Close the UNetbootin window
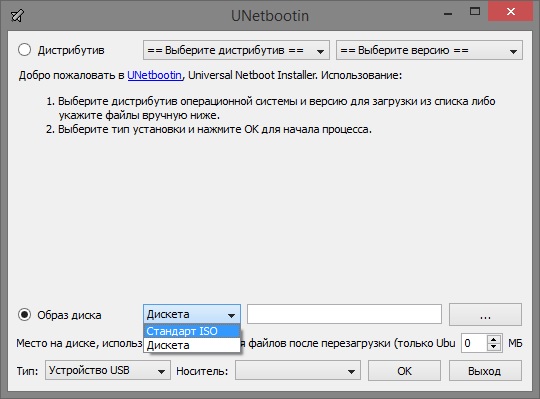The width and height of the screenshot is (540, 399). [511, 12]
